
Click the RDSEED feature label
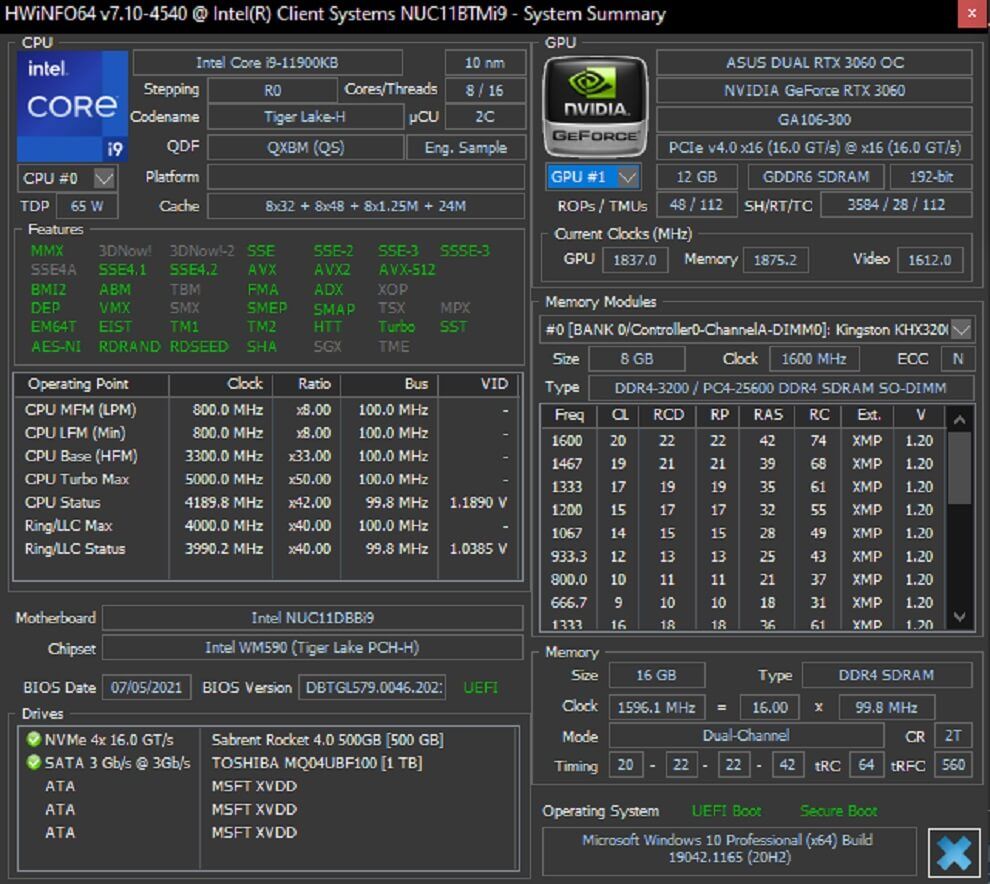(x=199, y=347)
